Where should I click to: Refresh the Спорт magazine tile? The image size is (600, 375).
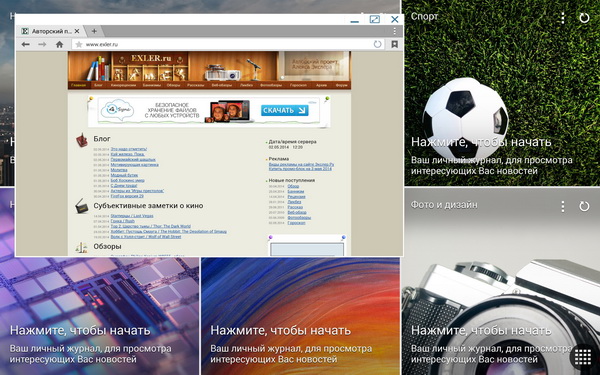click(x=584, y=18)
